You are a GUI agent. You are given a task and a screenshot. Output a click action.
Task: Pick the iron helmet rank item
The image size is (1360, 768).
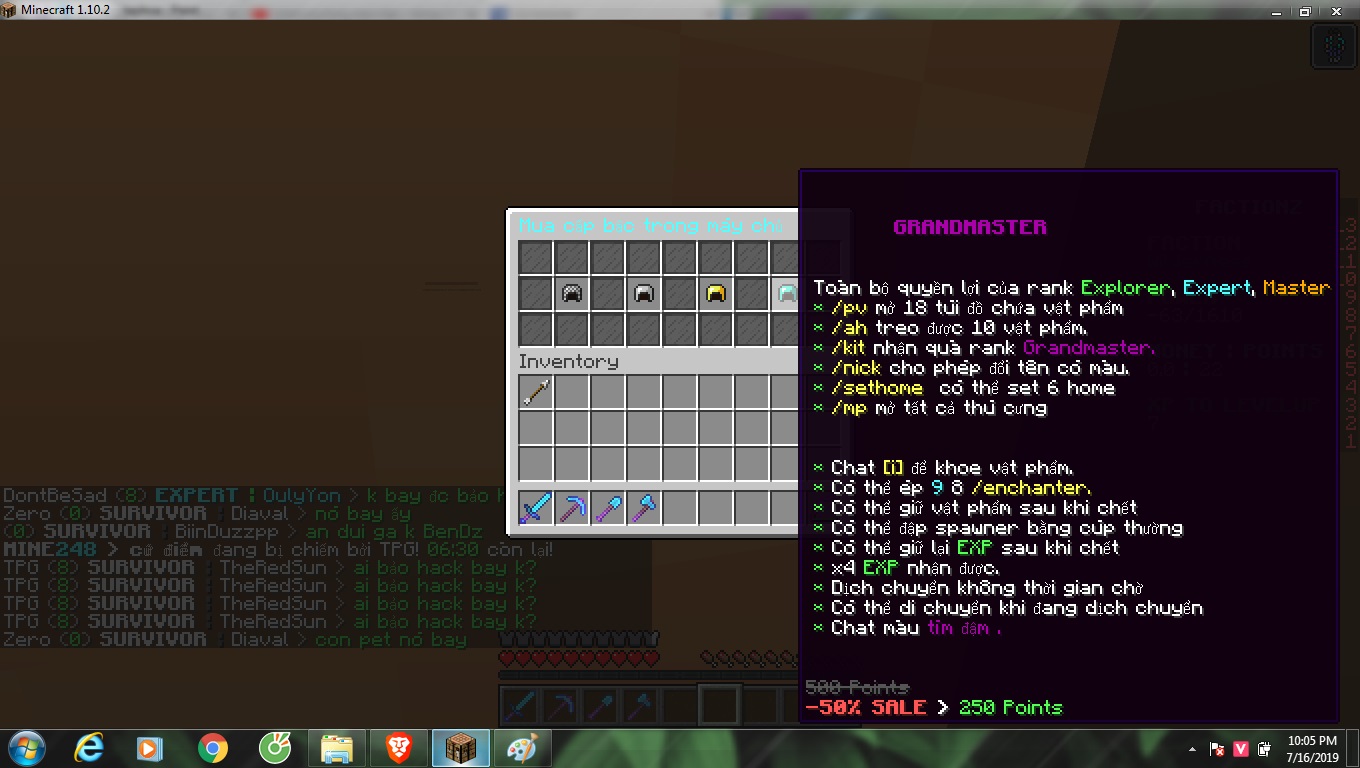644,294
